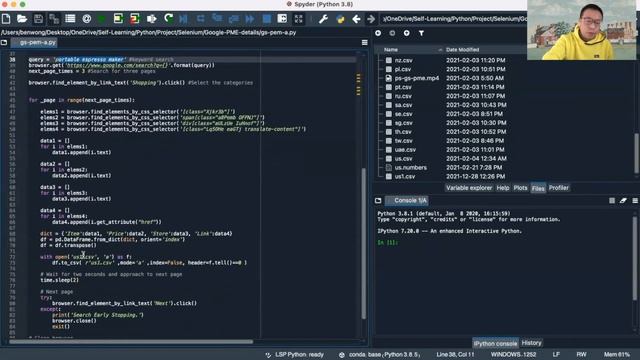The image size is (640, 360).
Task: Switch to the Plots tab
Action: coord(520,188)
